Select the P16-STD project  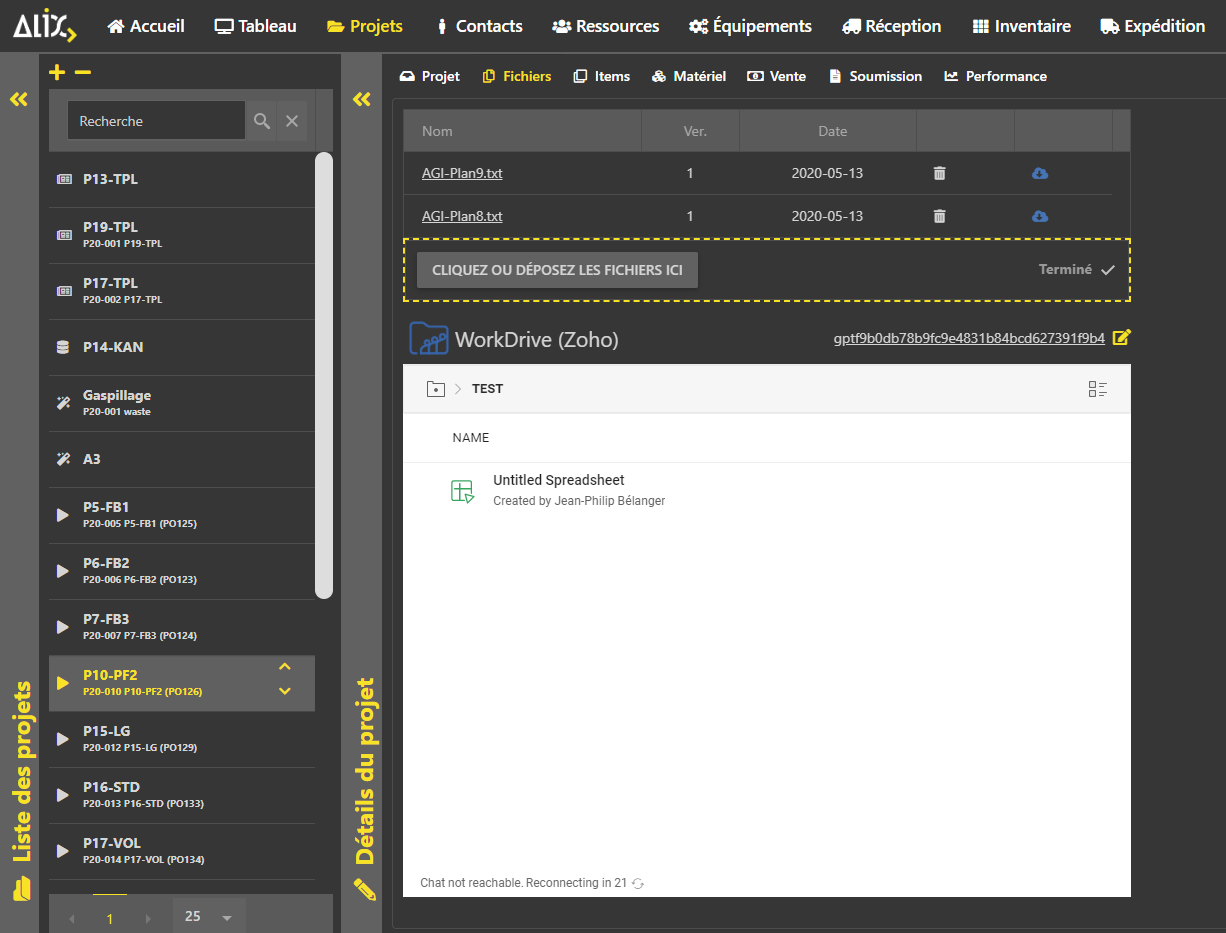(x=182, y=795)
